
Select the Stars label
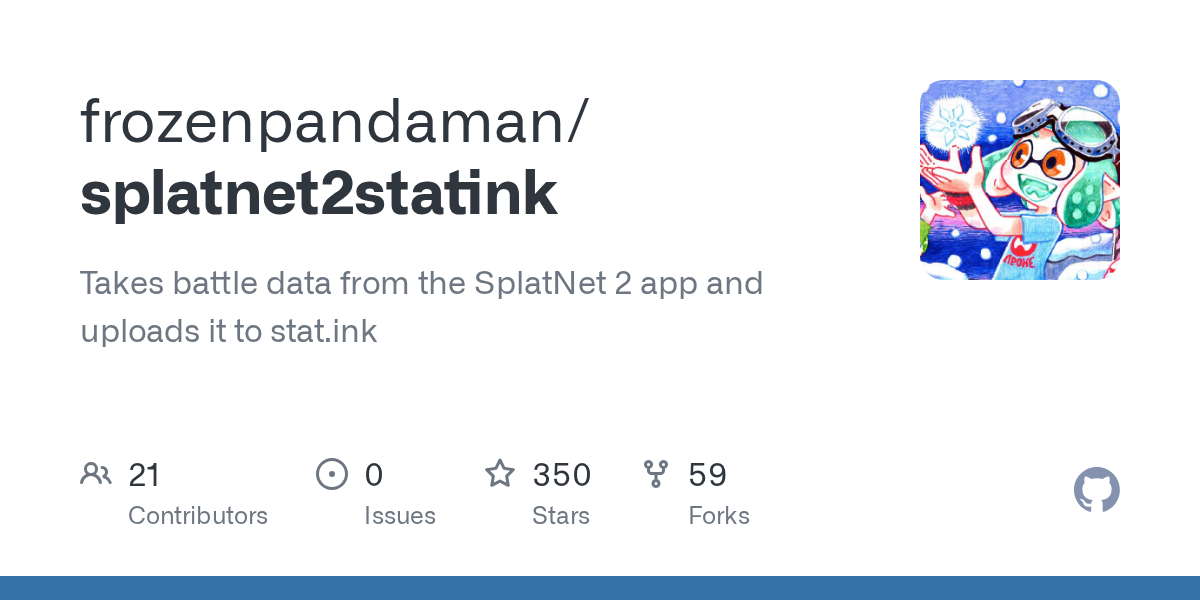[561, 516]
